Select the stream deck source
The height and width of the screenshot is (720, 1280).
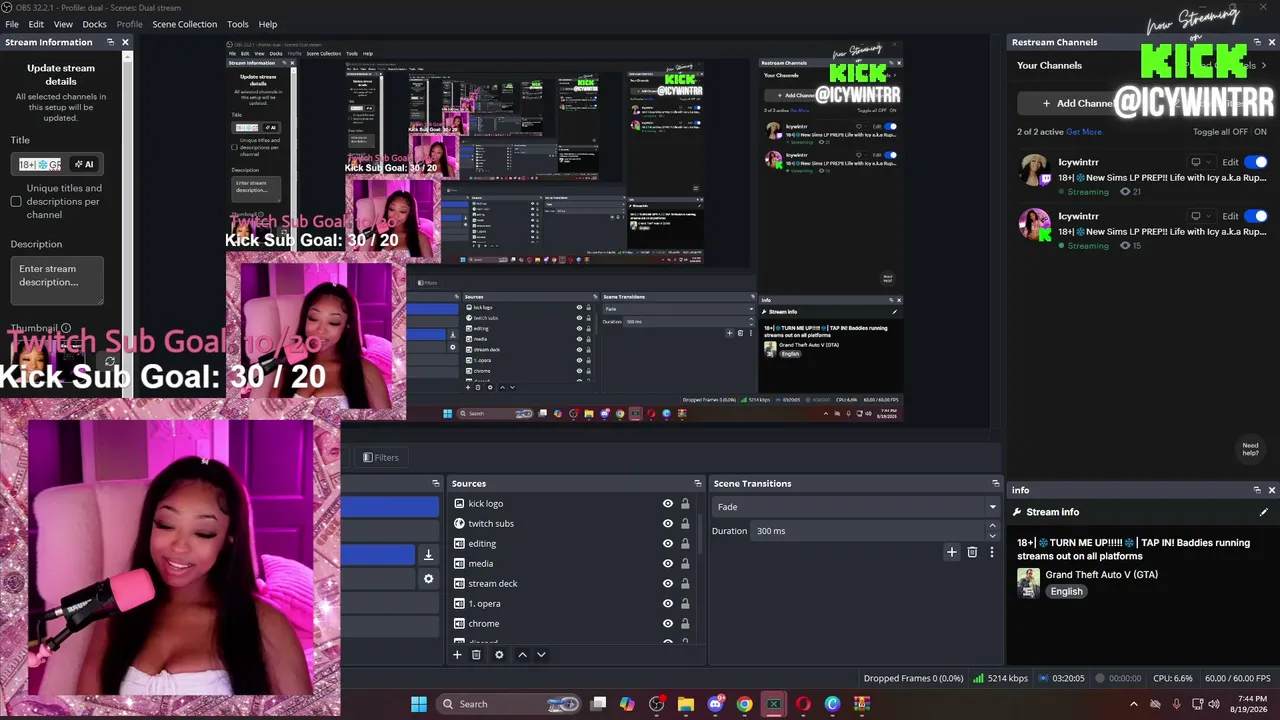(493, 584)
